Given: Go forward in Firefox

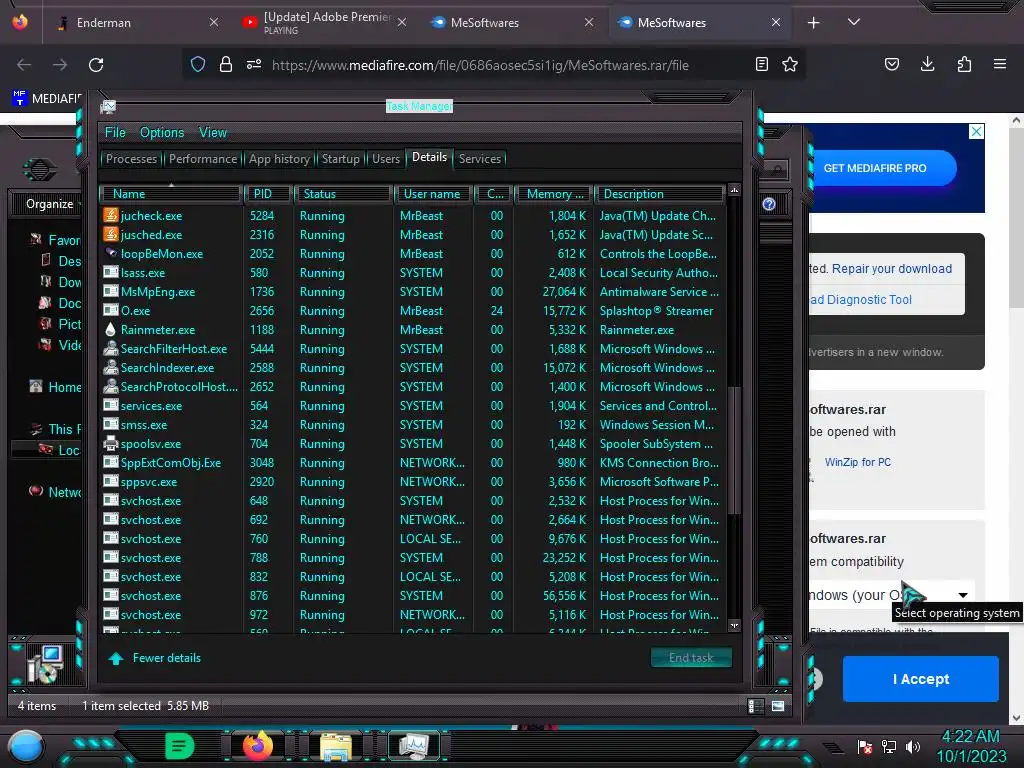Looking at the screenshot, I should coord(60,65).
